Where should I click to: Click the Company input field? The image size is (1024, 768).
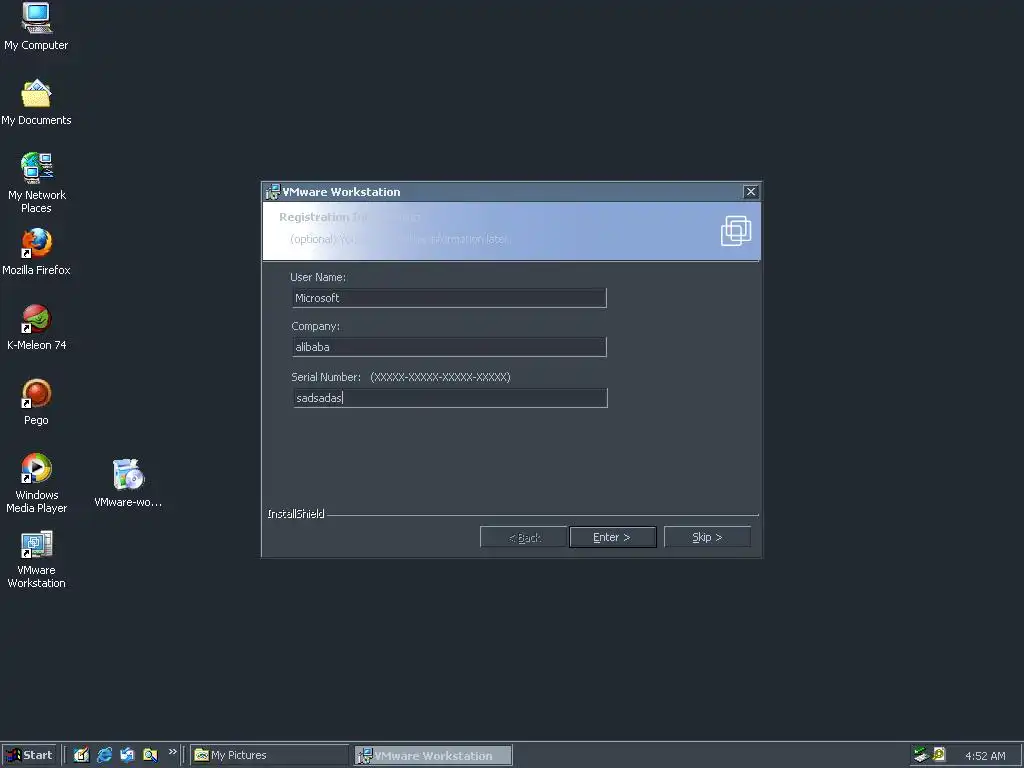(x=449, y=347)
